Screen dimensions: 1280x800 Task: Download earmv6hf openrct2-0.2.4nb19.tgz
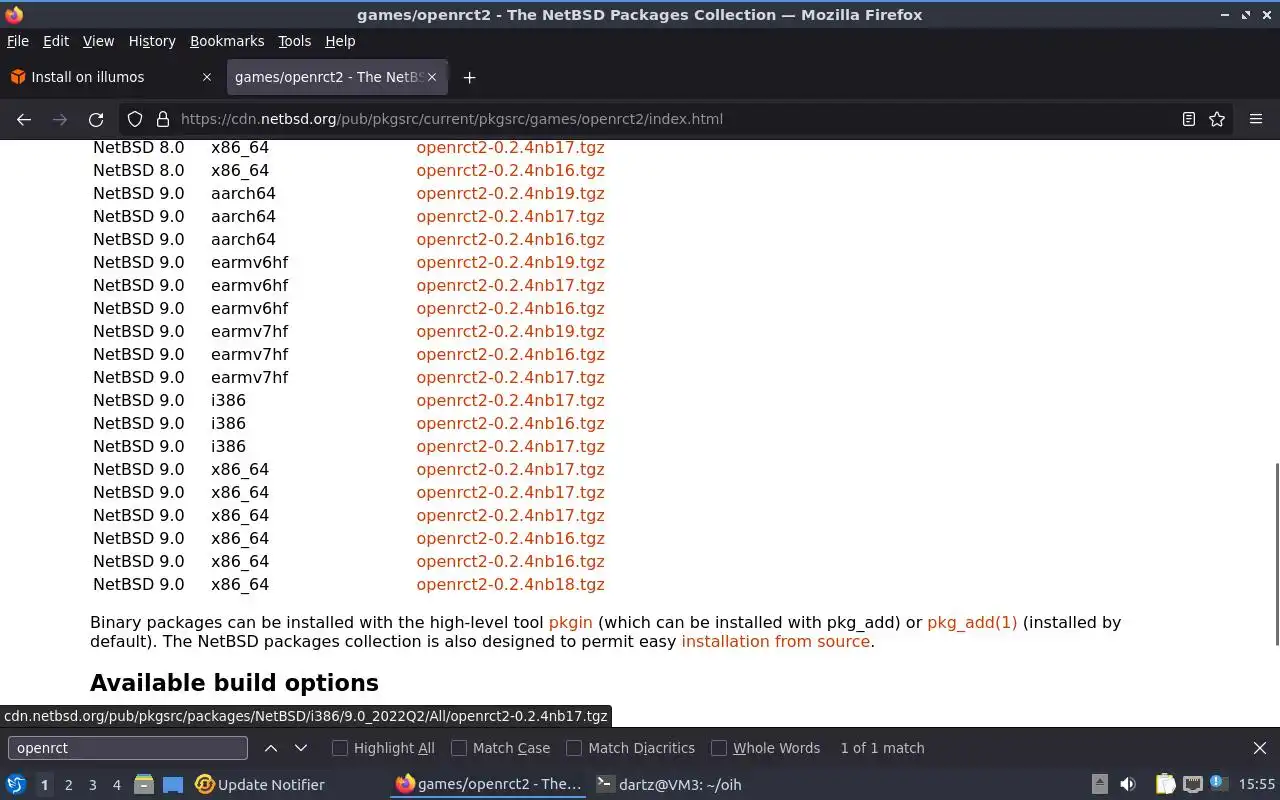pos(511,262)
